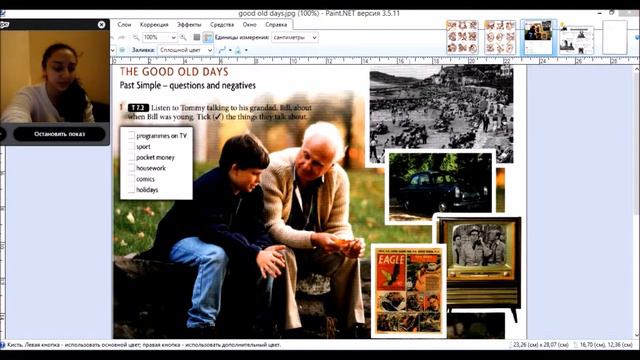The image size is (640, 360).
Task: Open the Эффекты menu
Action: tap(189, 25)
